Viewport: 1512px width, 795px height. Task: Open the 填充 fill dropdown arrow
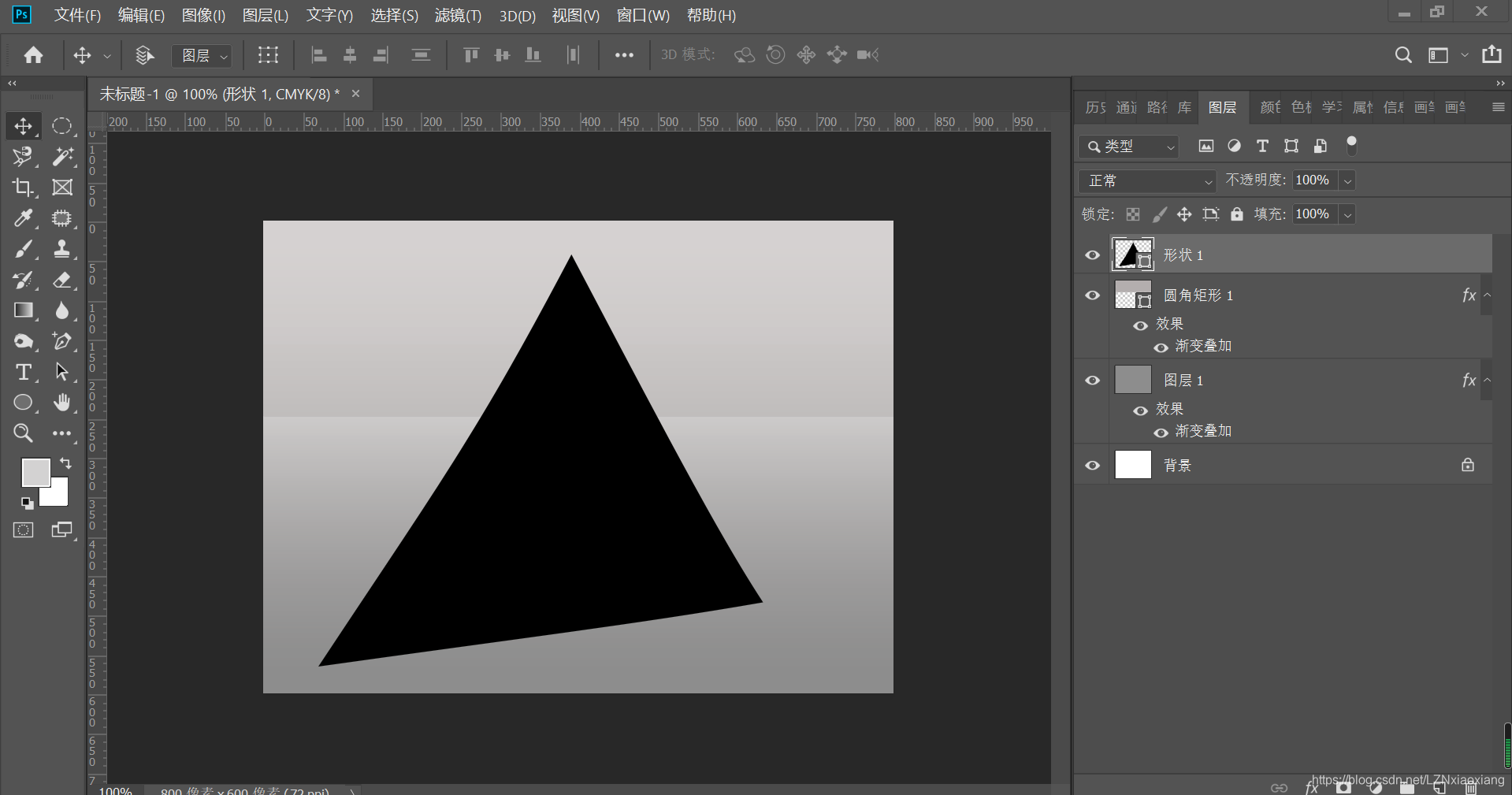click(1348, 214)
